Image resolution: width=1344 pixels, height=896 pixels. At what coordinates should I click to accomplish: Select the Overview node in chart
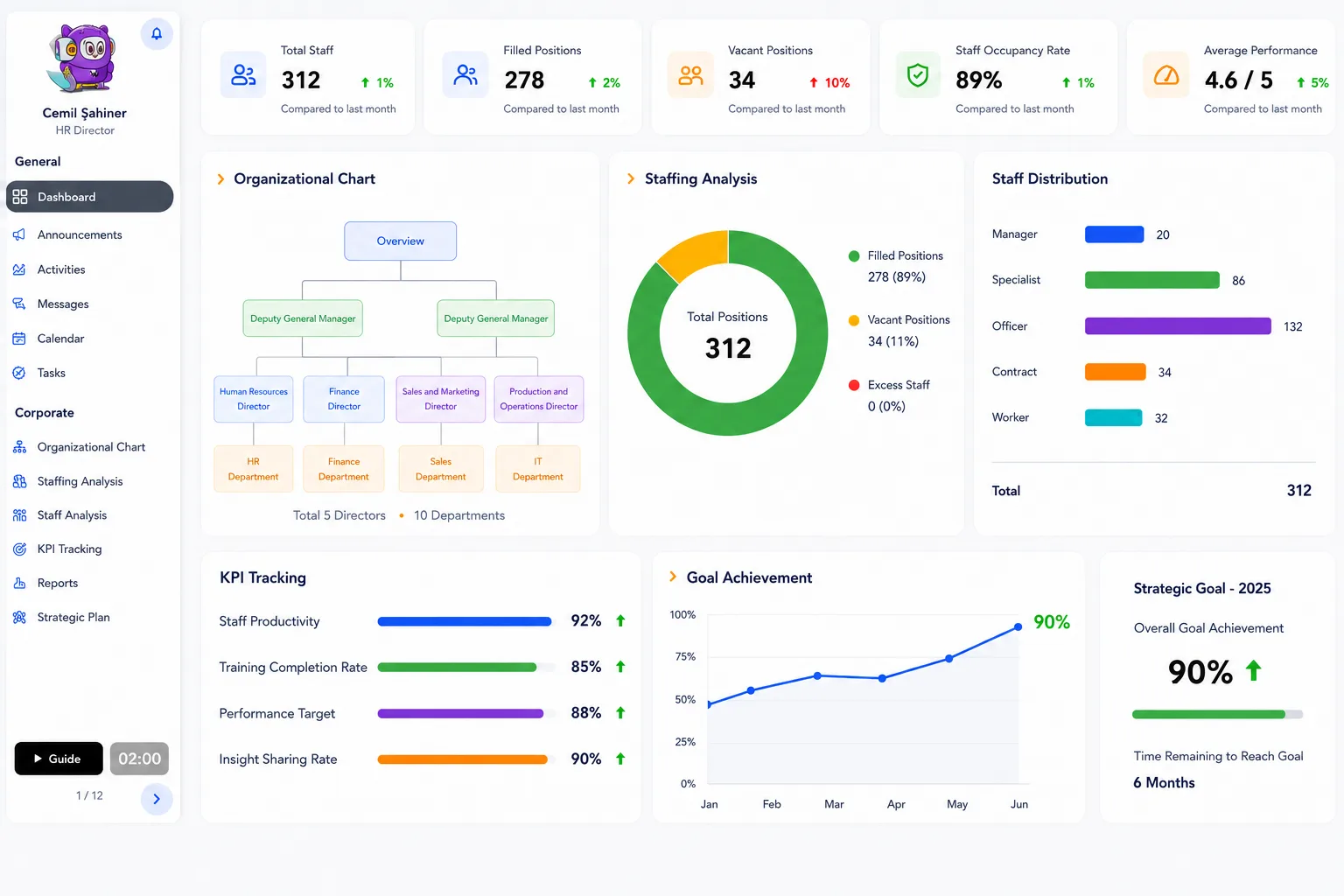pos(401,241)
